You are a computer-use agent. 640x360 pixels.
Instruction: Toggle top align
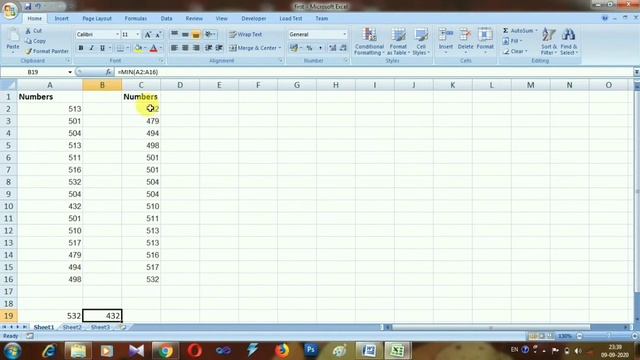pyautogui.click(x=174, y=34)
